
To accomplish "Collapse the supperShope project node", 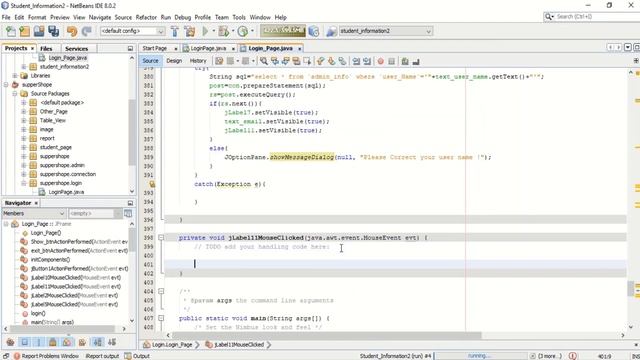I will tap(6, 84).
